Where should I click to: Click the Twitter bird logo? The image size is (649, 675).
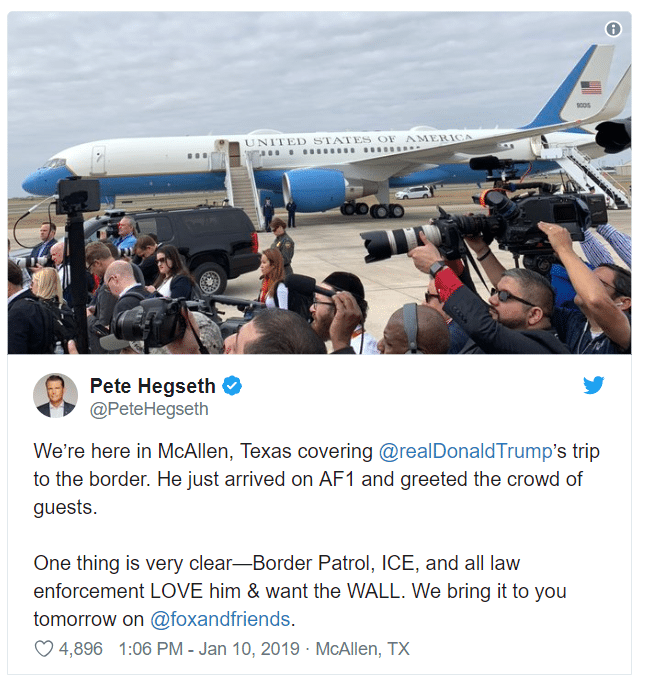coord(593,385)
